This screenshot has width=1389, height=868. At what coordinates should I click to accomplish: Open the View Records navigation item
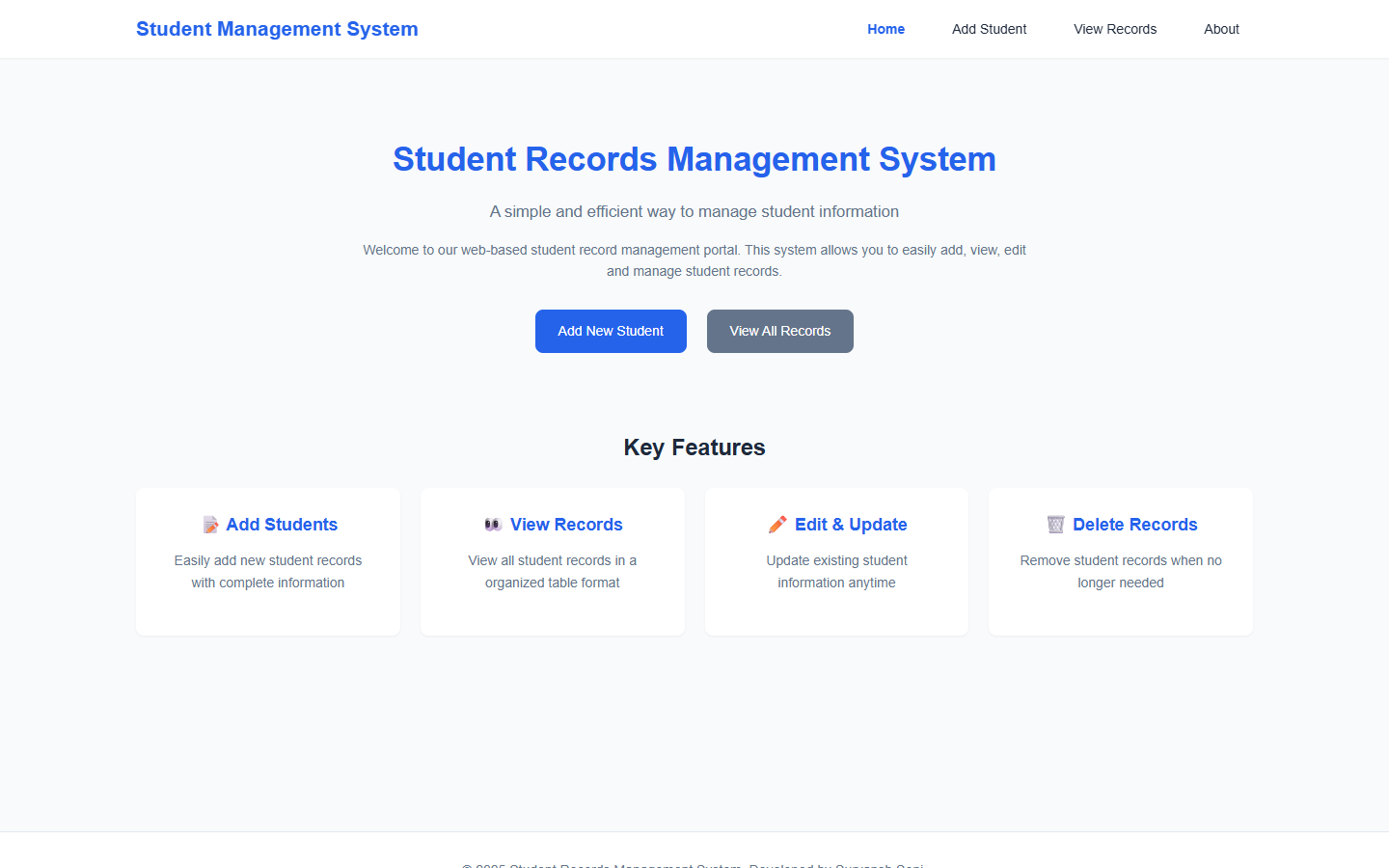[x=1115, y=29]
